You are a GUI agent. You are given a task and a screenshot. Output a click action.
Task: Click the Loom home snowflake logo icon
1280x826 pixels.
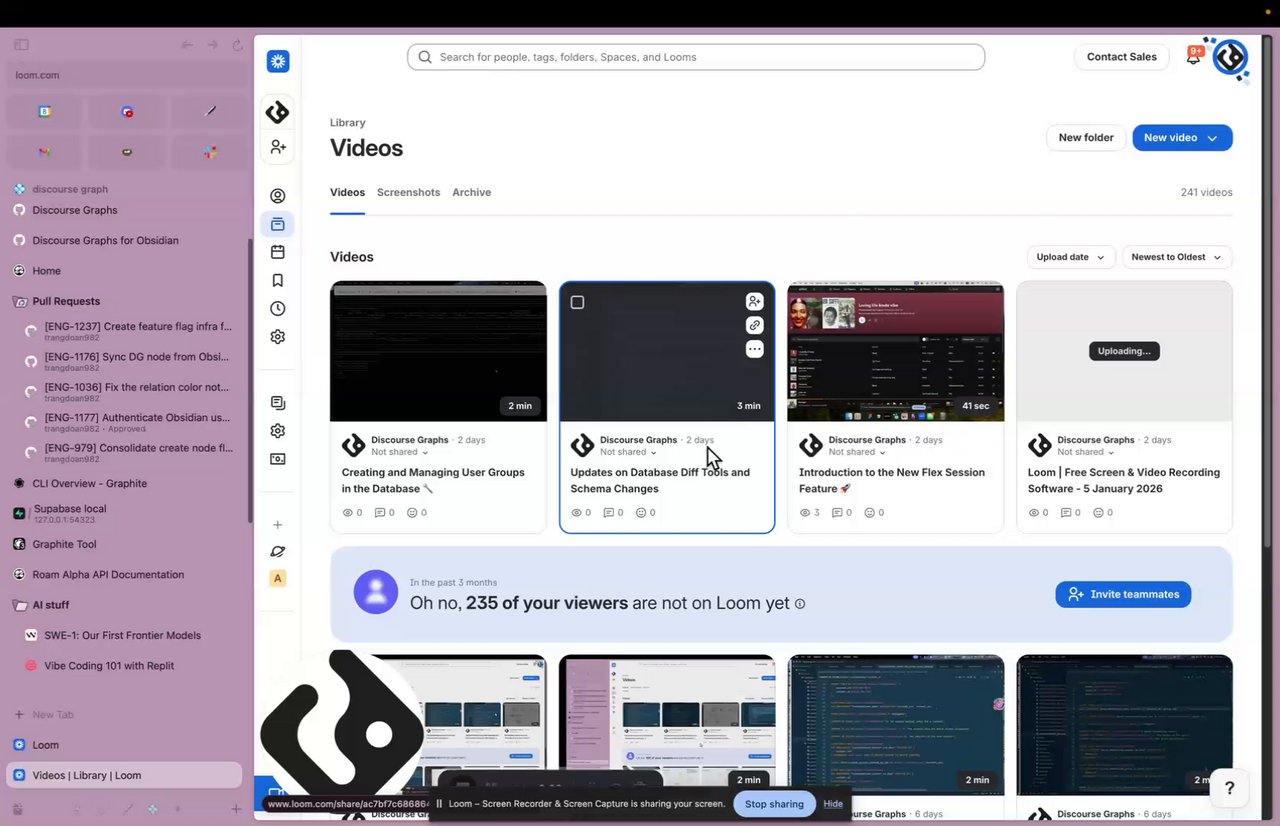coord(278,61)
